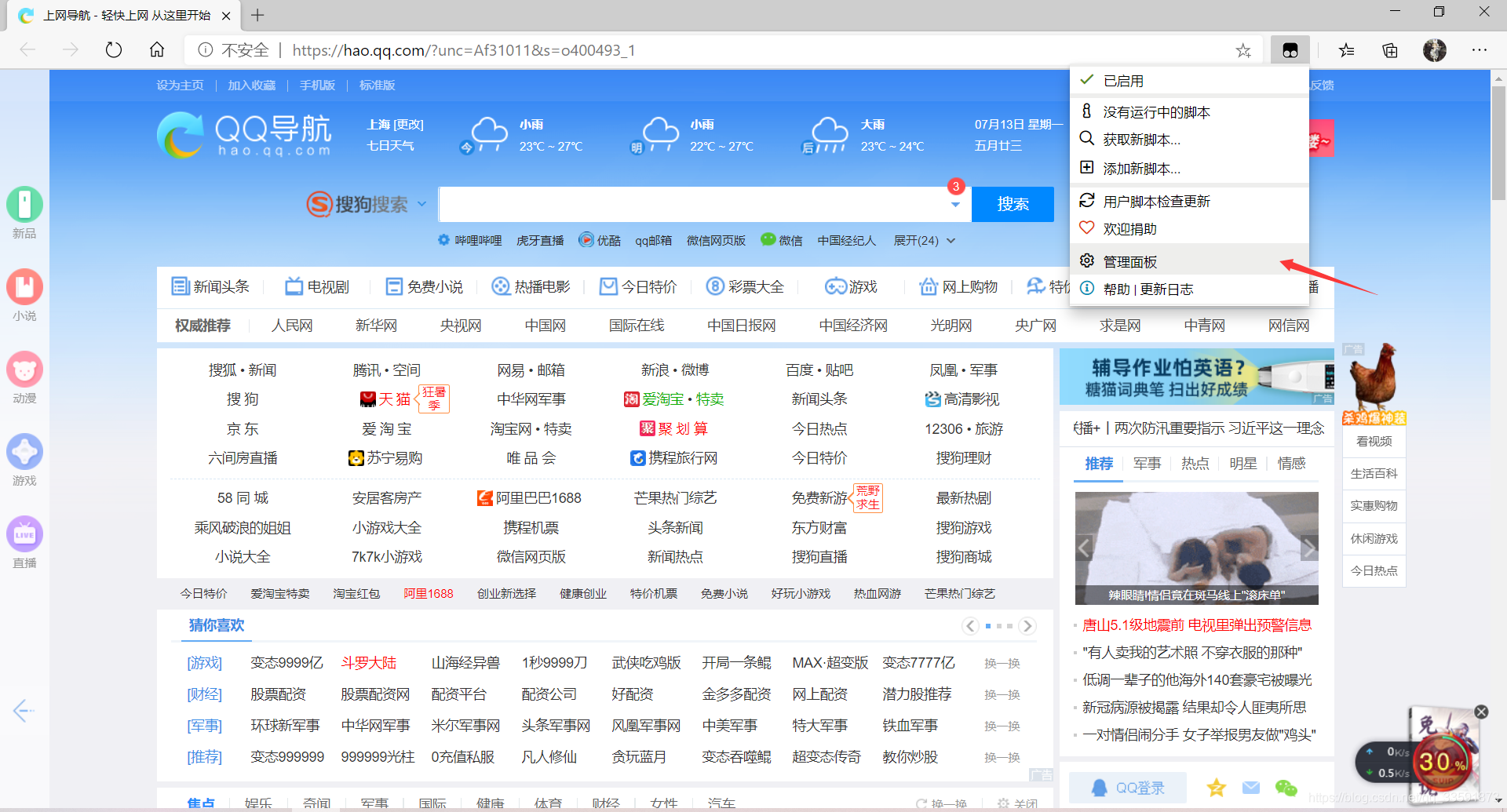This screenshot has width=1507, height=812.
Task: Open 唐山5.1级地震前 headline
Action: click(x=1197, y=625)
